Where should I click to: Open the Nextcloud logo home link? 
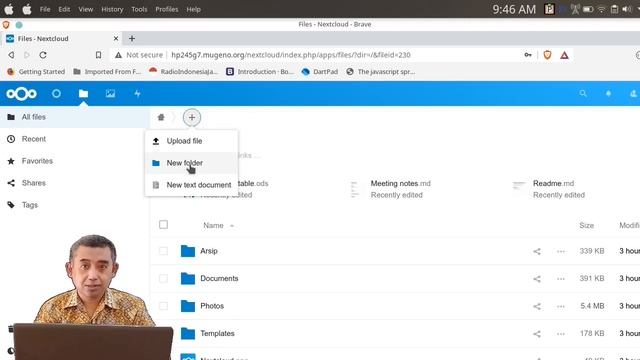(x=21, y=94)
